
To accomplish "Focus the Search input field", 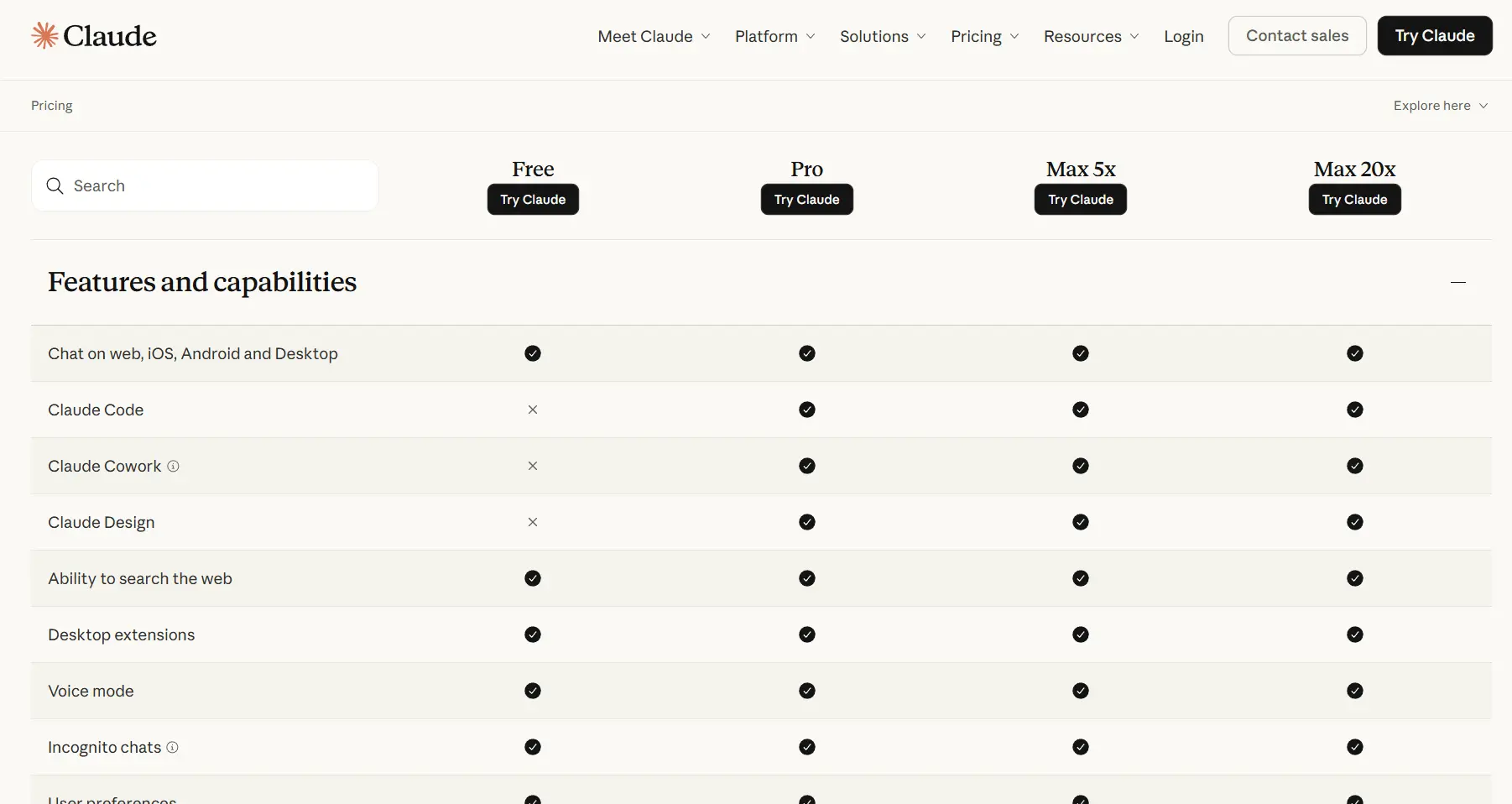I will click(205, 185).
